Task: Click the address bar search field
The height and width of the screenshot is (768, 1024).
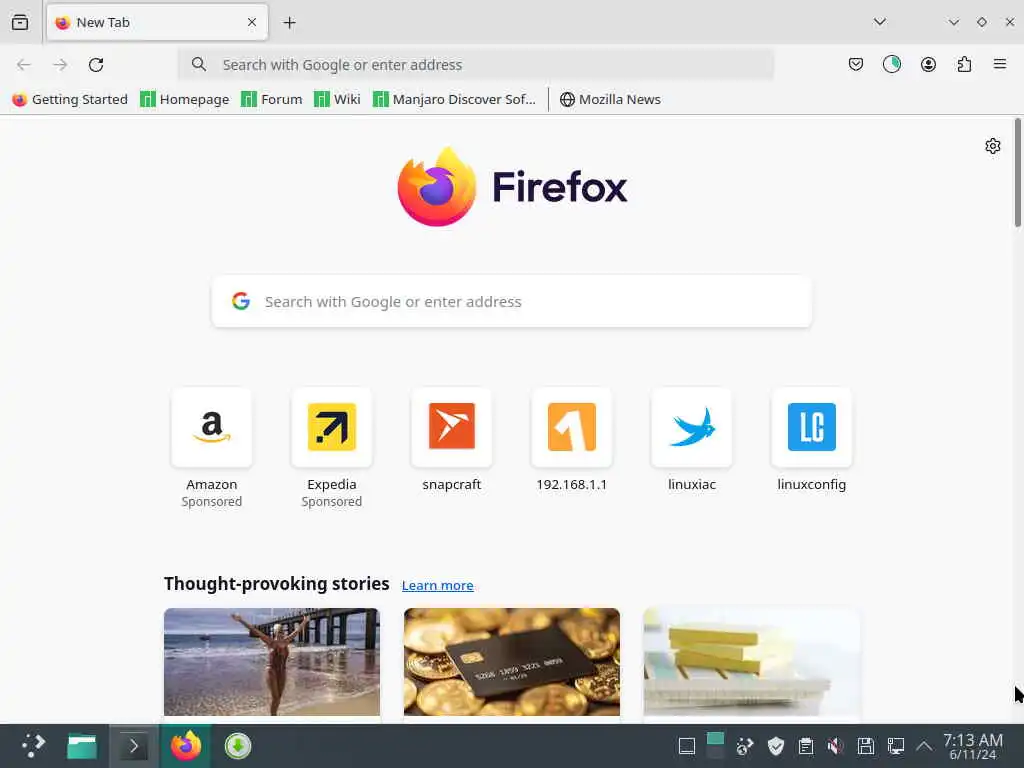Action: 476,65
